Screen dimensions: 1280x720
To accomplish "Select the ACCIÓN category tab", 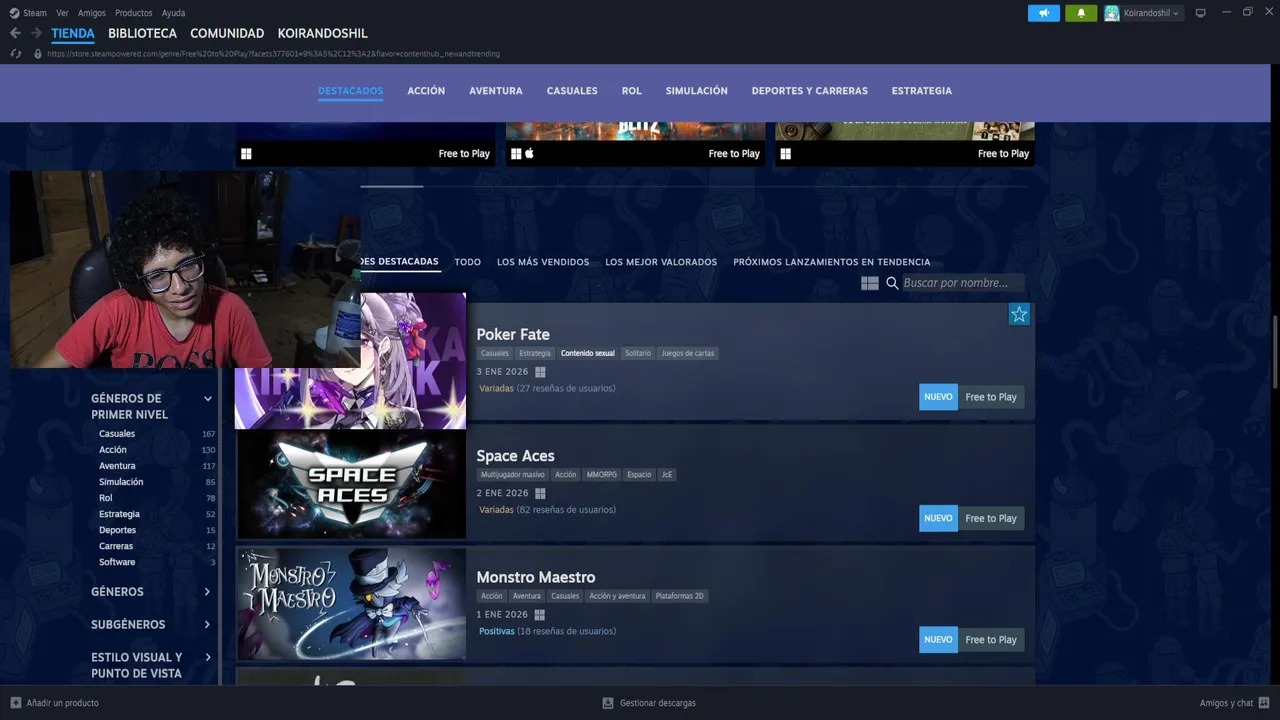I will click(x=426, y=91).
